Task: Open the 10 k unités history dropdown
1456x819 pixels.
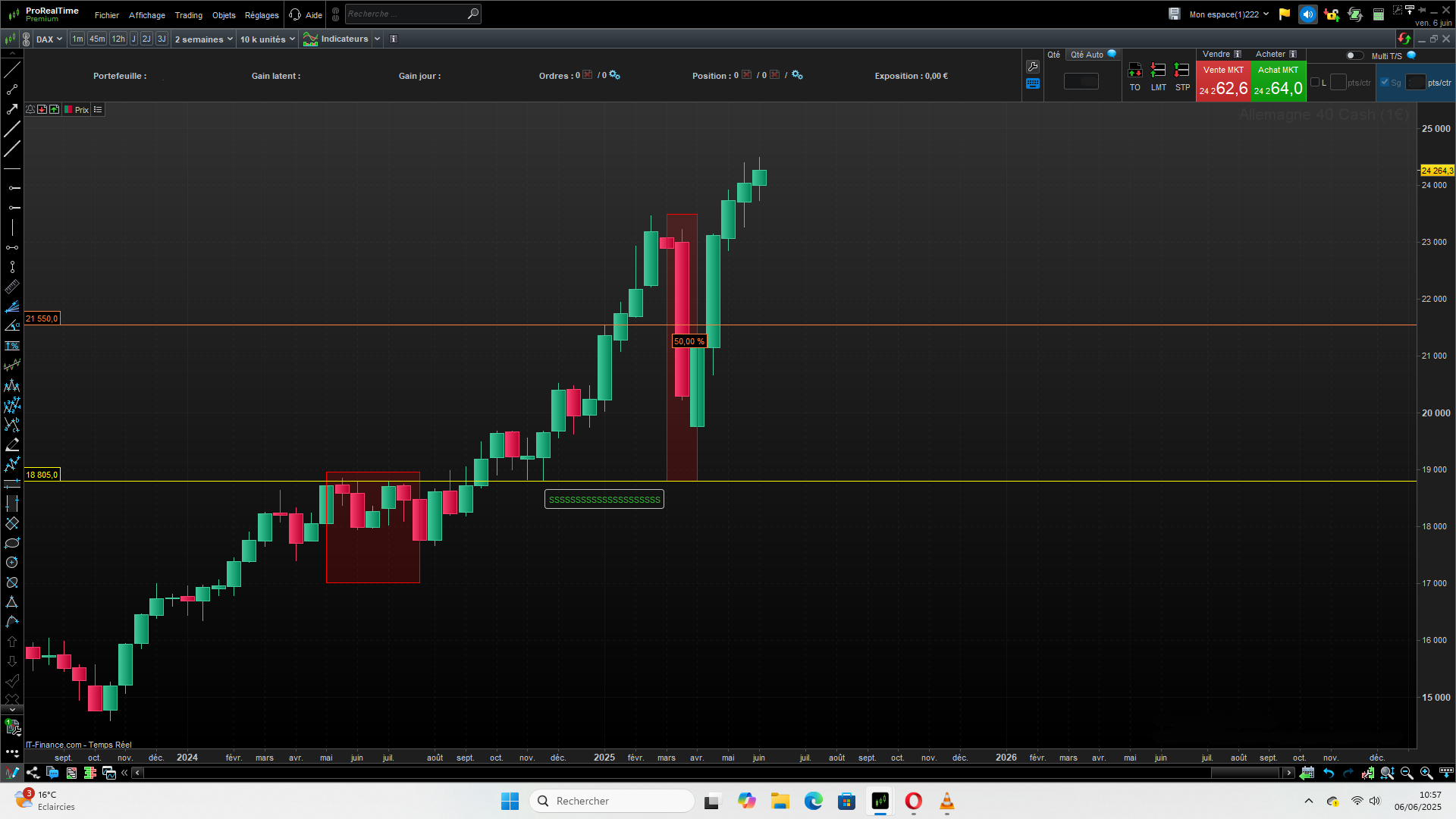Action: (267, 39)
